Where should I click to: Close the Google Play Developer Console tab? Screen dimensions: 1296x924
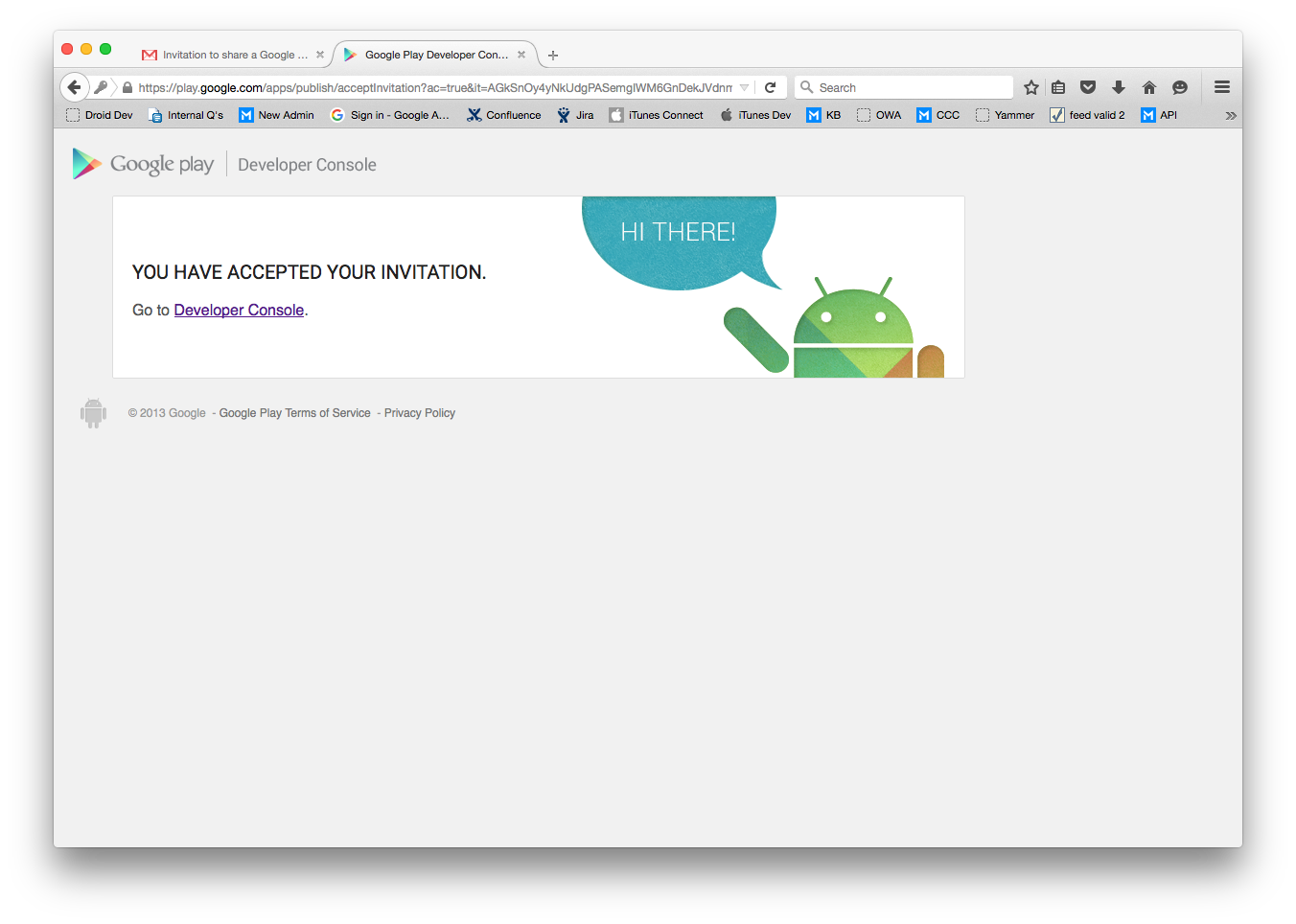521,55
